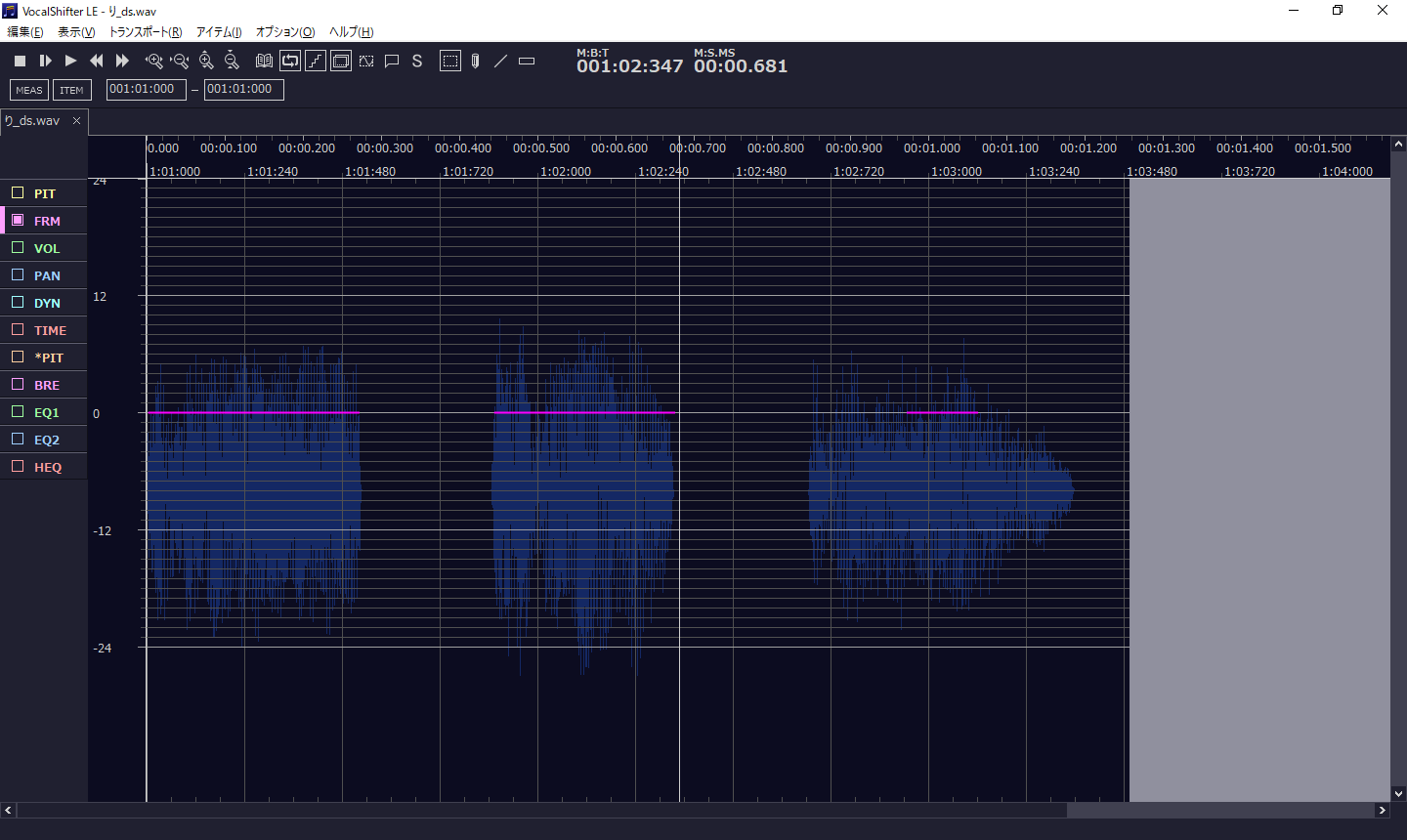
Task: Enable the BRE checkbox
Action: (x=18, y=385)
